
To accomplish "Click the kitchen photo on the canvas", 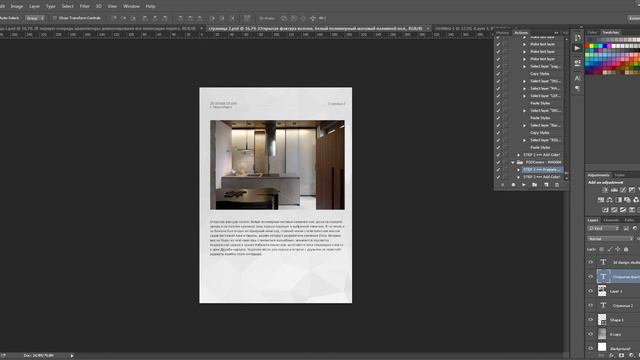I will pos(277,164).
